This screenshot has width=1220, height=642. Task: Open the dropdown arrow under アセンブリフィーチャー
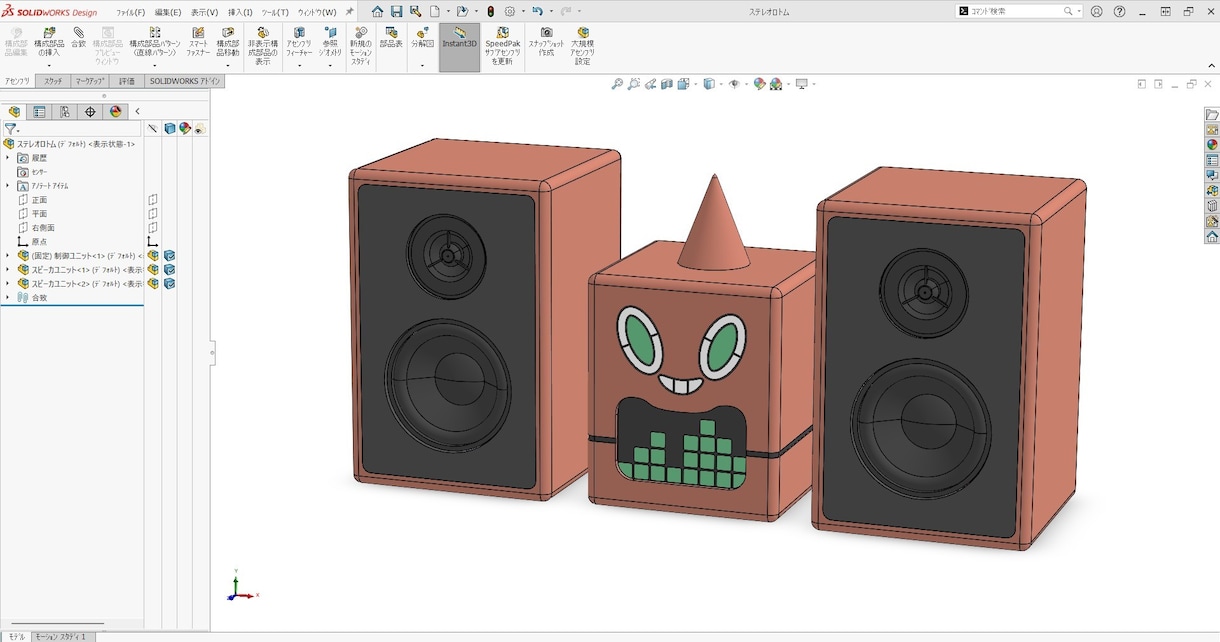pos(298,66)
